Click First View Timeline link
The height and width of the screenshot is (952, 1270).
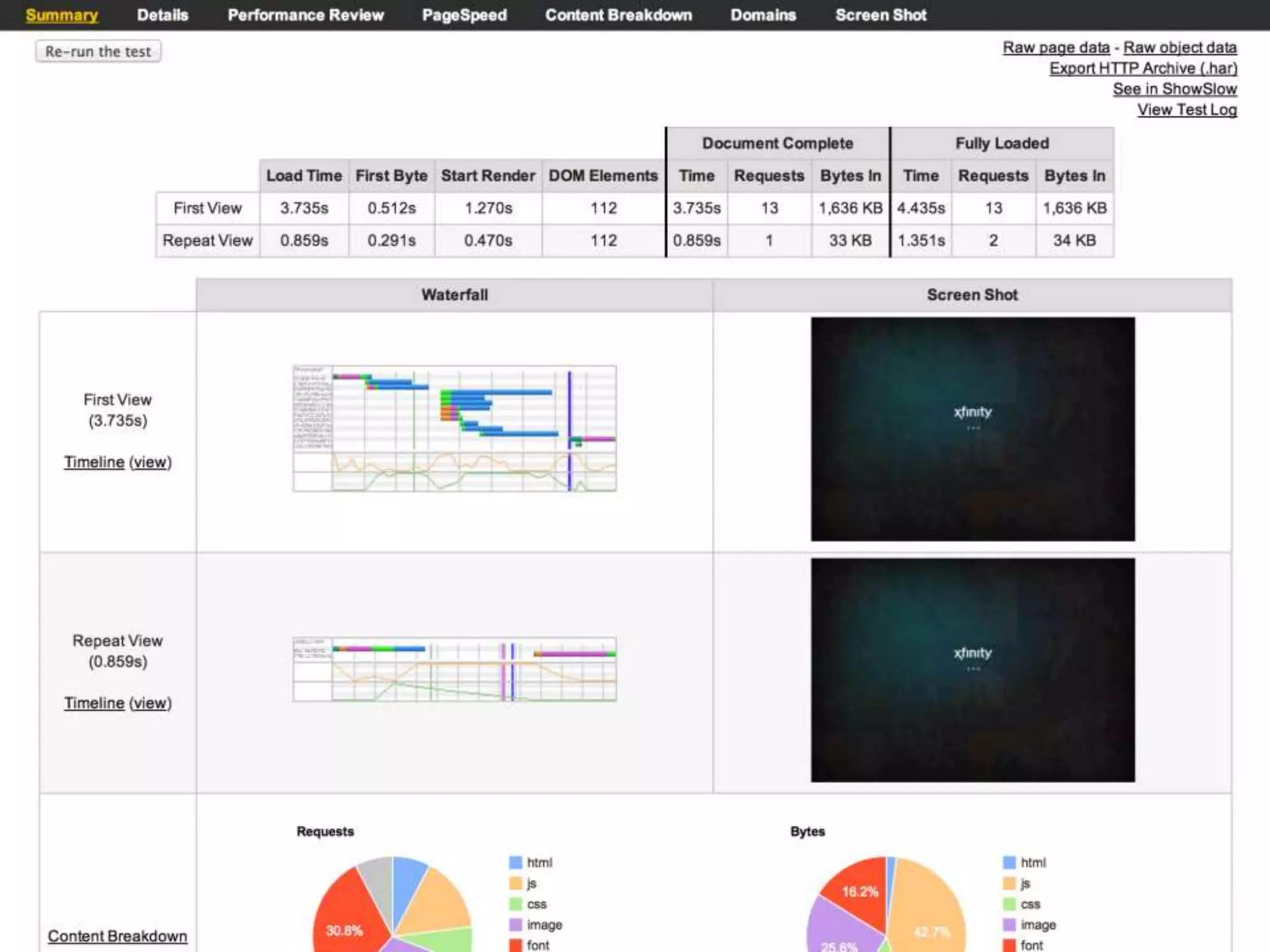[x=94, y=462]
